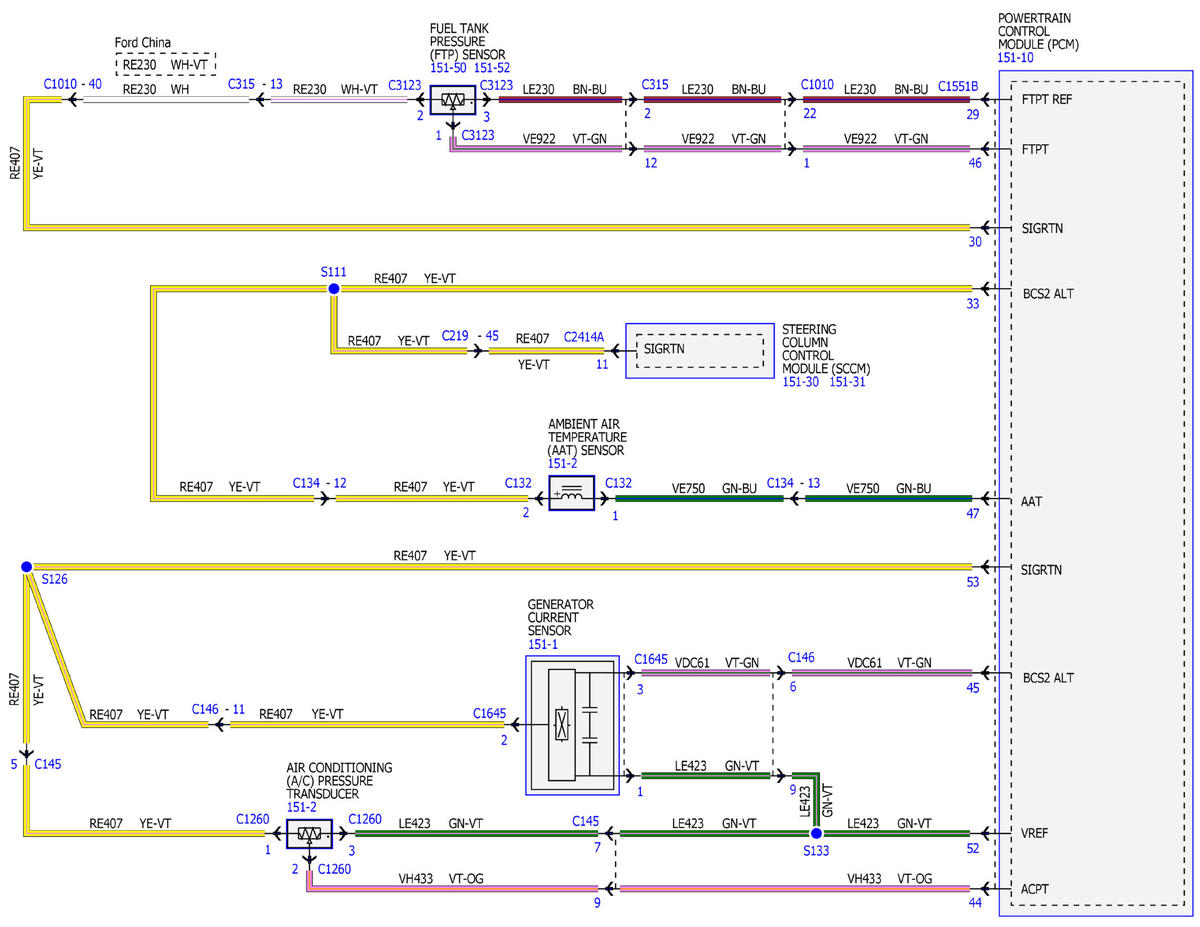Screen dimensions: 1200x927
Task: Open the 151-1 generator sensor reference
Action: [x=546, y=645]
